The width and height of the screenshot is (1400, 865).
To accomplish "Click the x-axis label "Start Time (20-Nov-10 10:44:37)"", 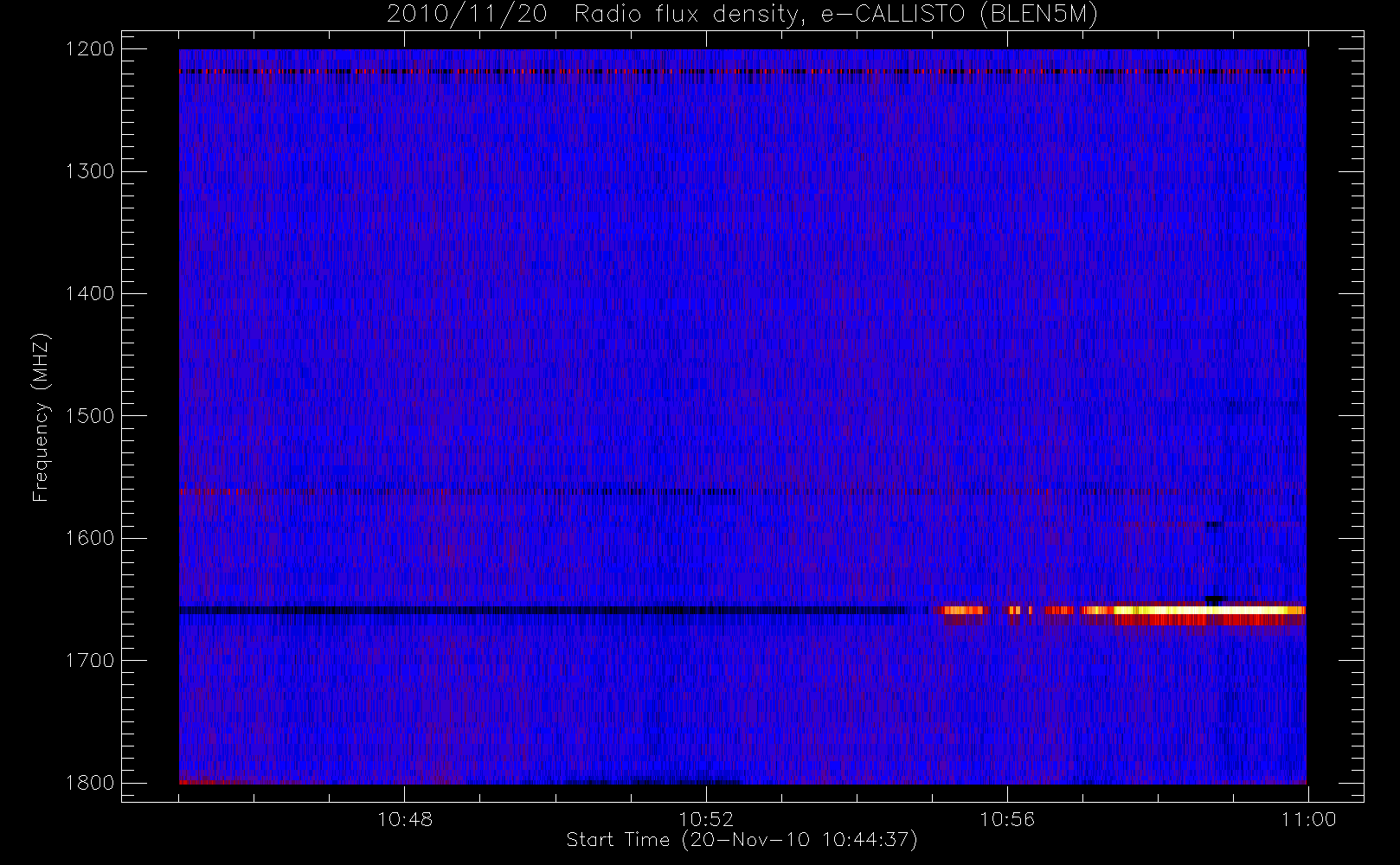I will click(742, 840).
